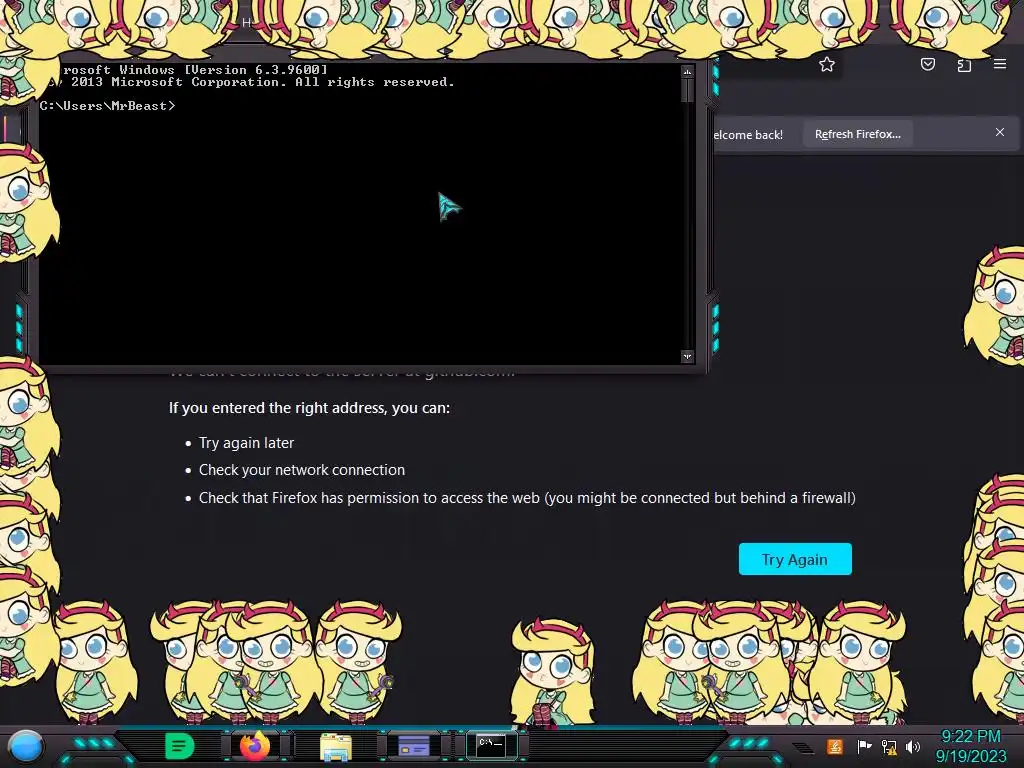This screenshot has width=1024, height=768.
Task: Click the Java tray icon
Action: [x=835, y=746]
